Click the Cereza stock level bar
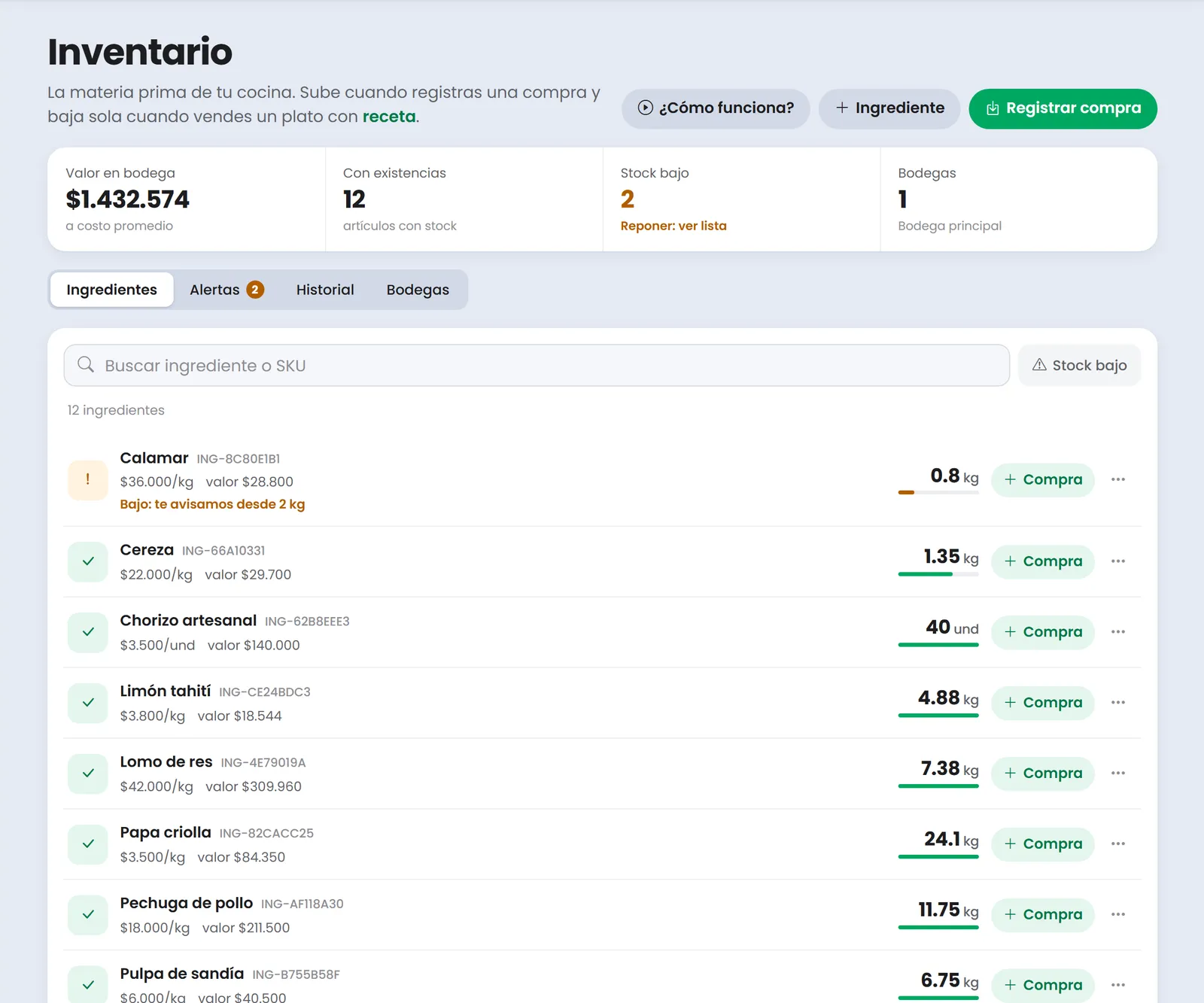 click(x=938, y=574)
